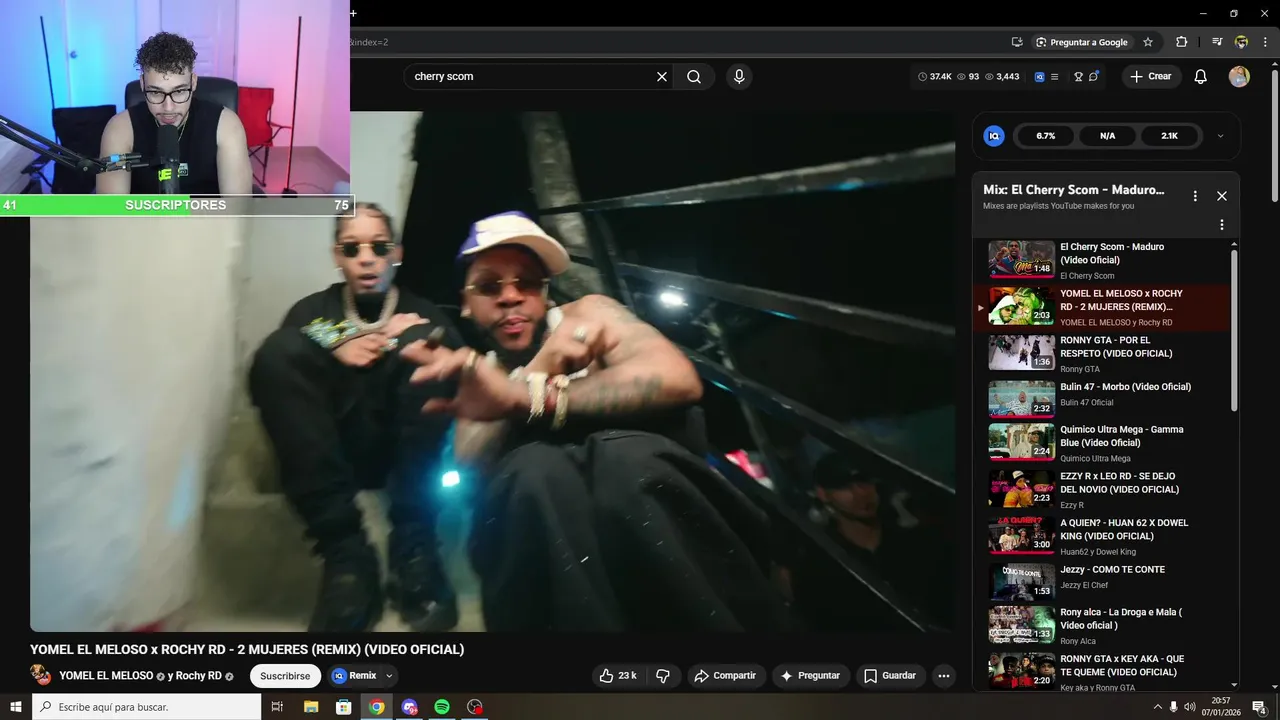This screenshot has height=720, width=1280.
Task: Play El Cherry Scom - Maduro from the playlist
Action: click(x=1105, y=260)
